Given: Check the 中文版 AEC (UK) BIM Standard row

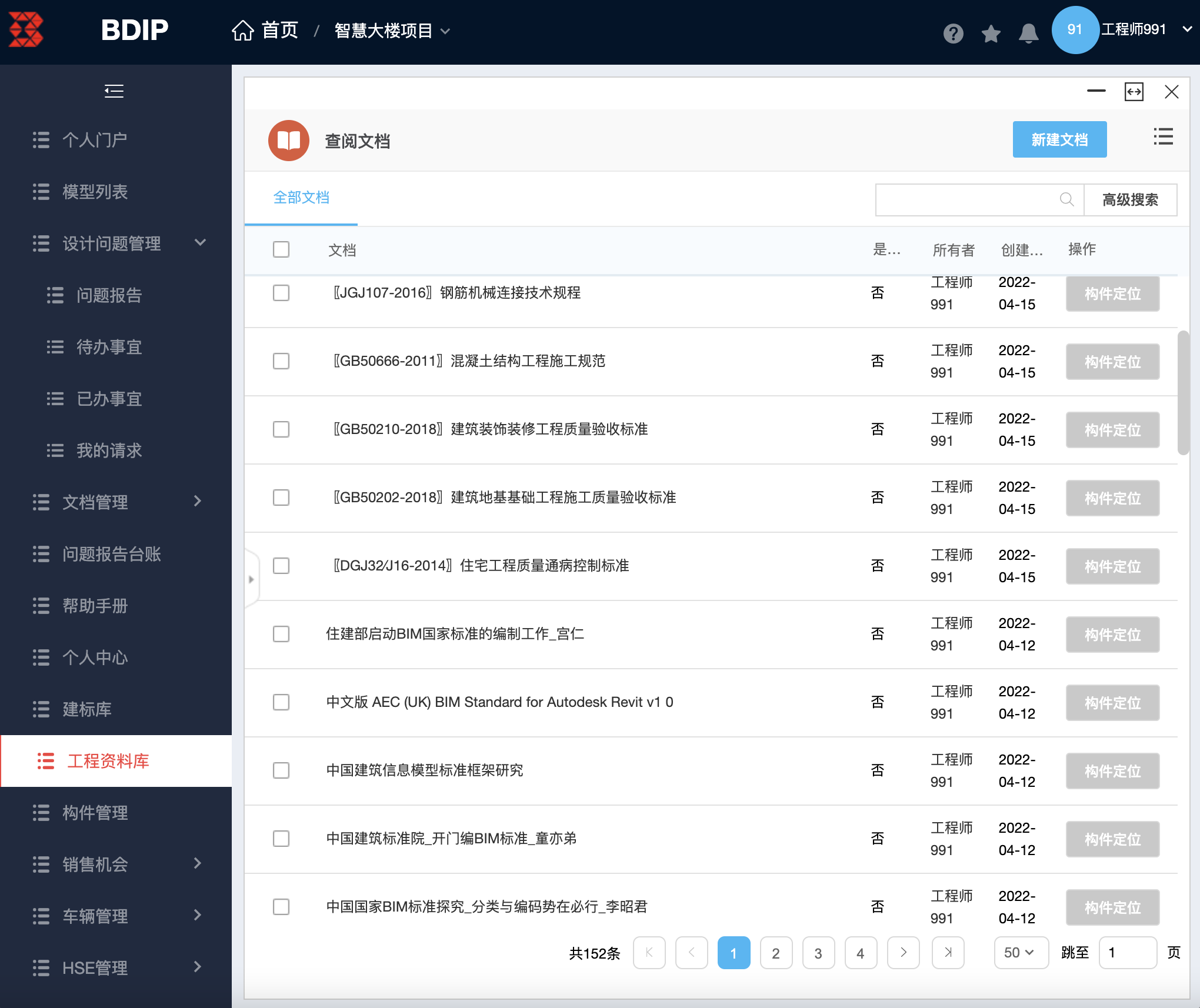Looking at the screenshot, I should click(281, 702).
